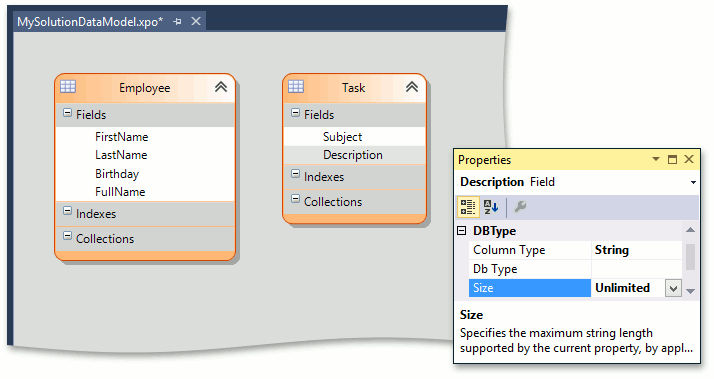This screenshot has height=379, width=714.
Task: Click the Employee entity title
Action: (145, 87)
